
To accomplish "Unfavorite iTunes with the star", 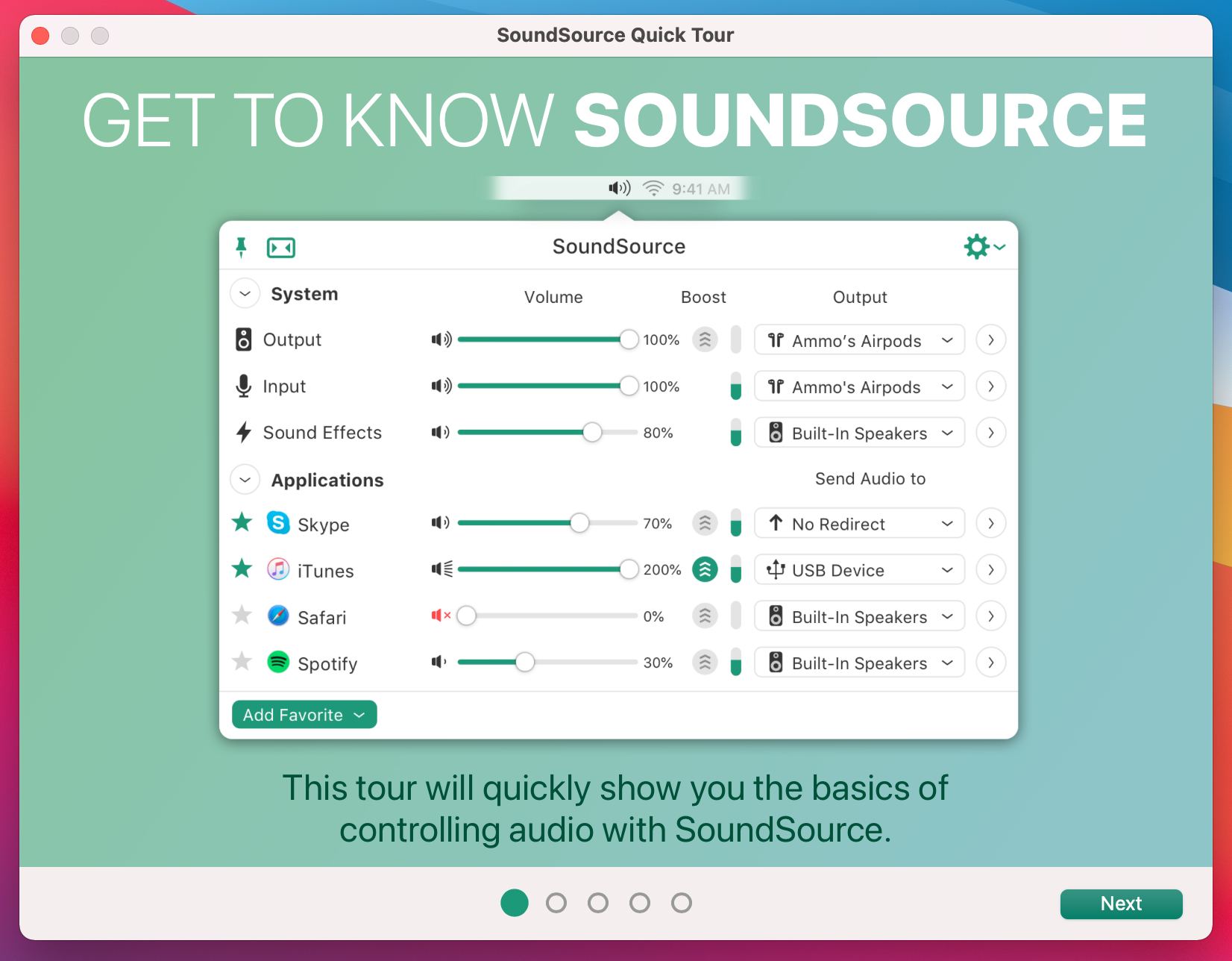I will pos(242,569).
